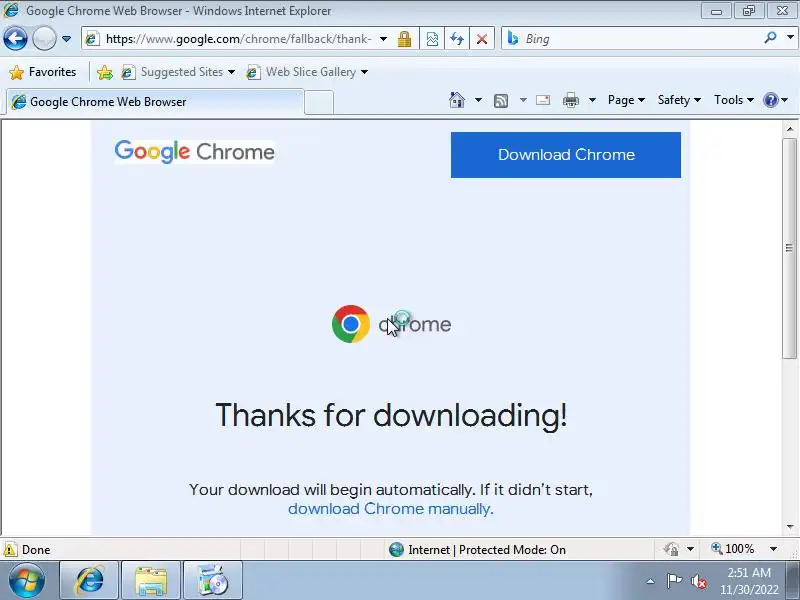
Task: Click the vertical scrollbar thumb
Action: coord(790,248)
